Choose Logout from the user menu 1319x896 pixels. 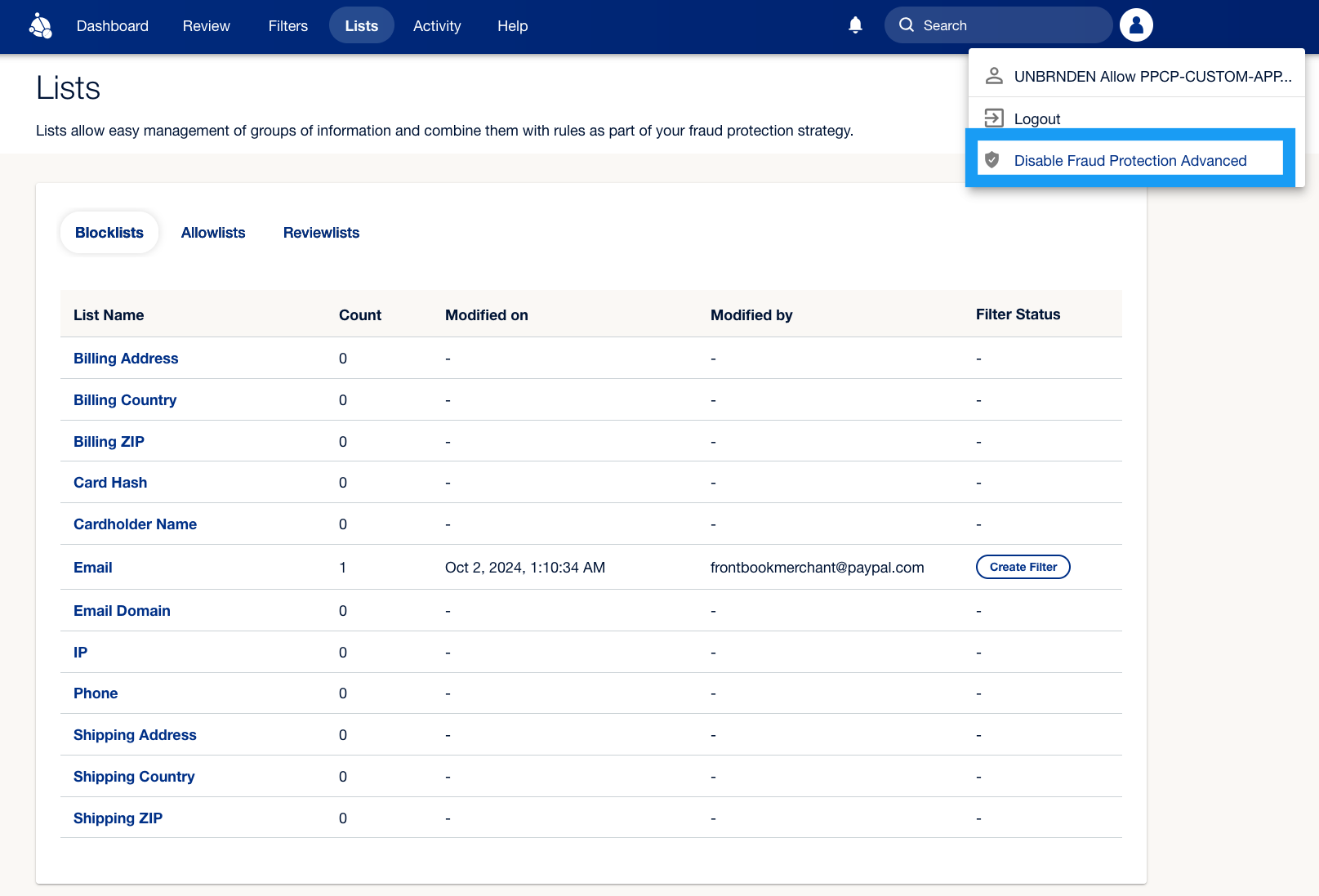click(x=1036, y=119)
